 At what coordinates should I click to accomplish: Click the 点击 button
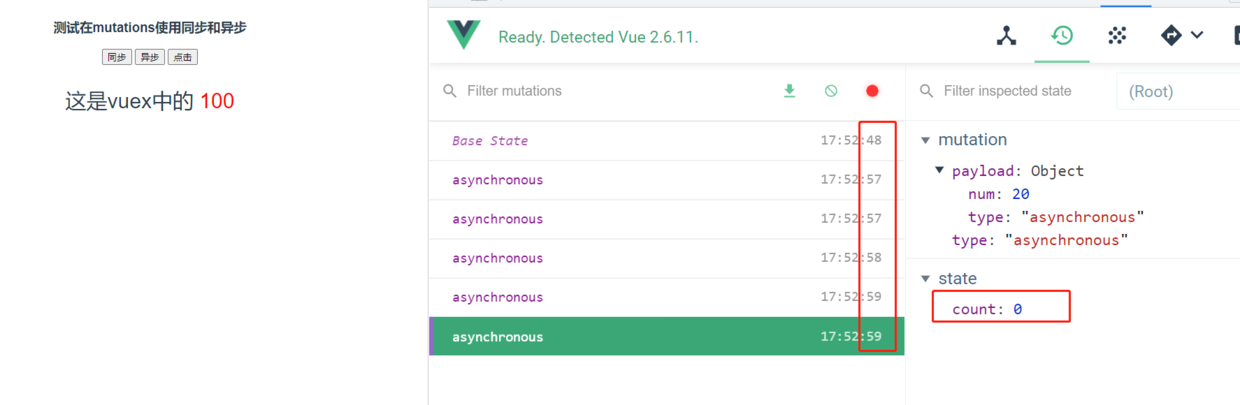182,57
